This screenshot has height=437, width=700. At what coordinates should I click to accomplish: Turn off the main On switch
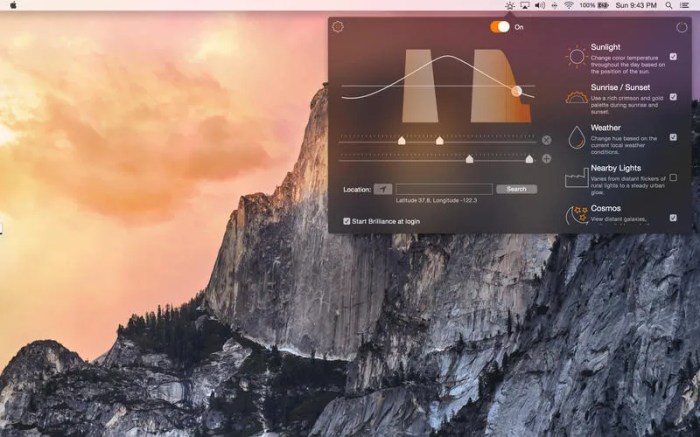500,27
